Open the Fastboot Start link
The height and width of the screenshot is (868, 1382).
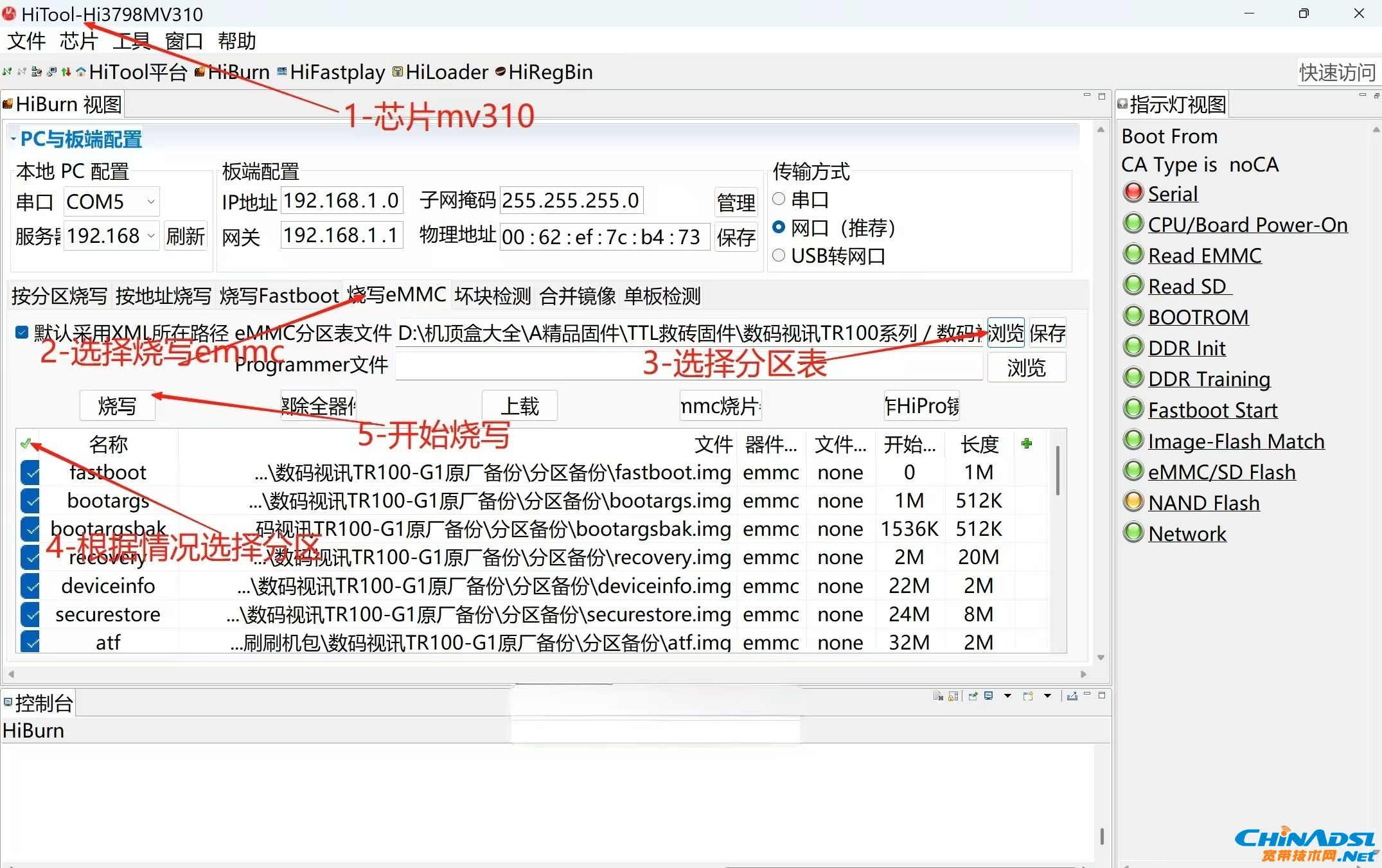coord(1213,410)
